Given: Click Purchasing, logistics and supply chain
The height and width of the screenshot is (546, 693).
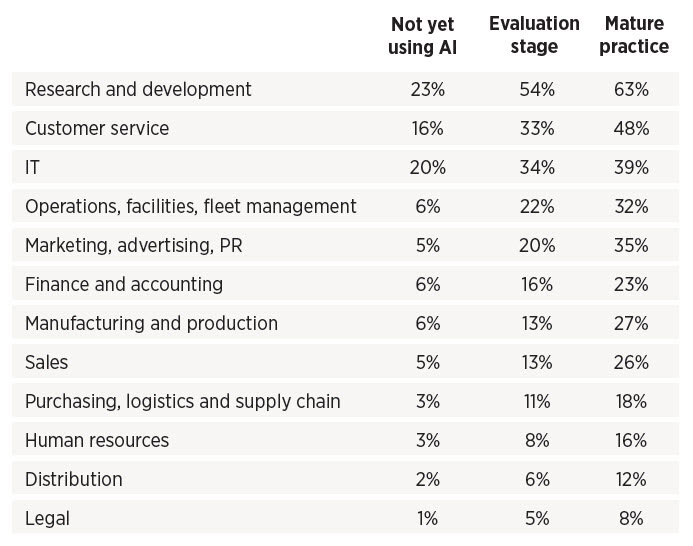Looking at the screenshot, I should point(182,402).
